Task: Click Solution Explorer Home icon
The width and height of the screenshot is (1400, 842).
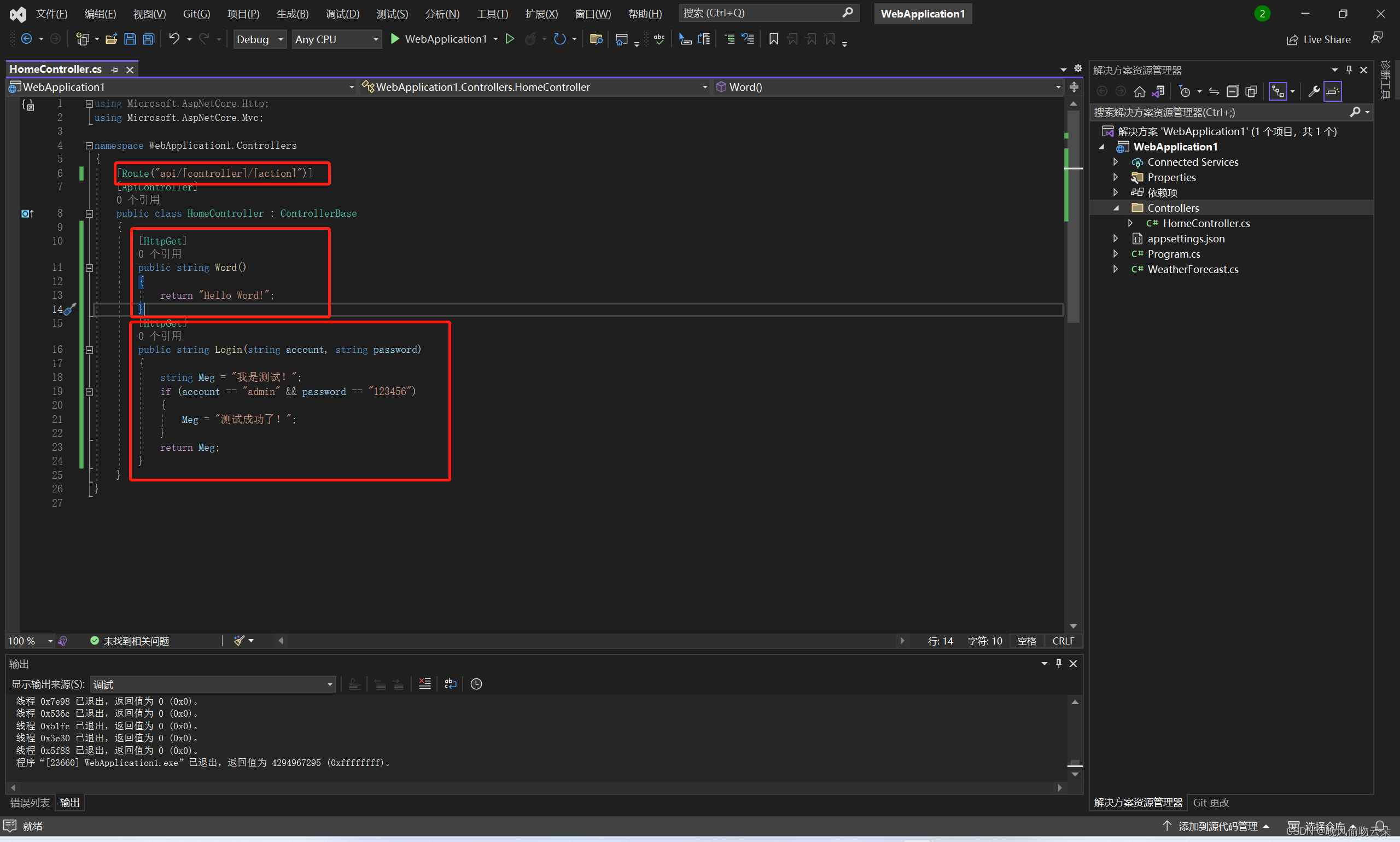Action: click(x=1140, y=91)
